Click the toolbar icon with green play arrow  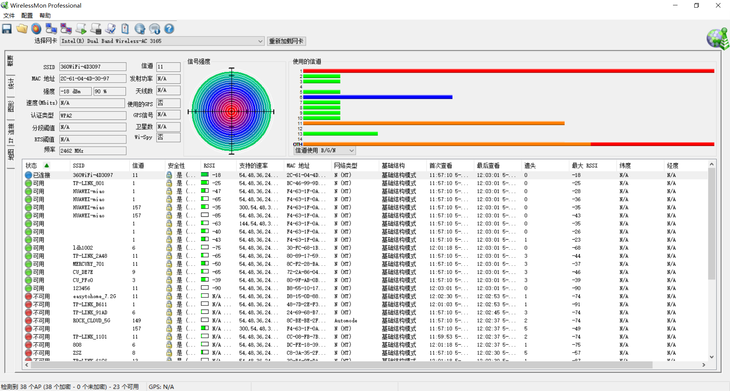81,29
